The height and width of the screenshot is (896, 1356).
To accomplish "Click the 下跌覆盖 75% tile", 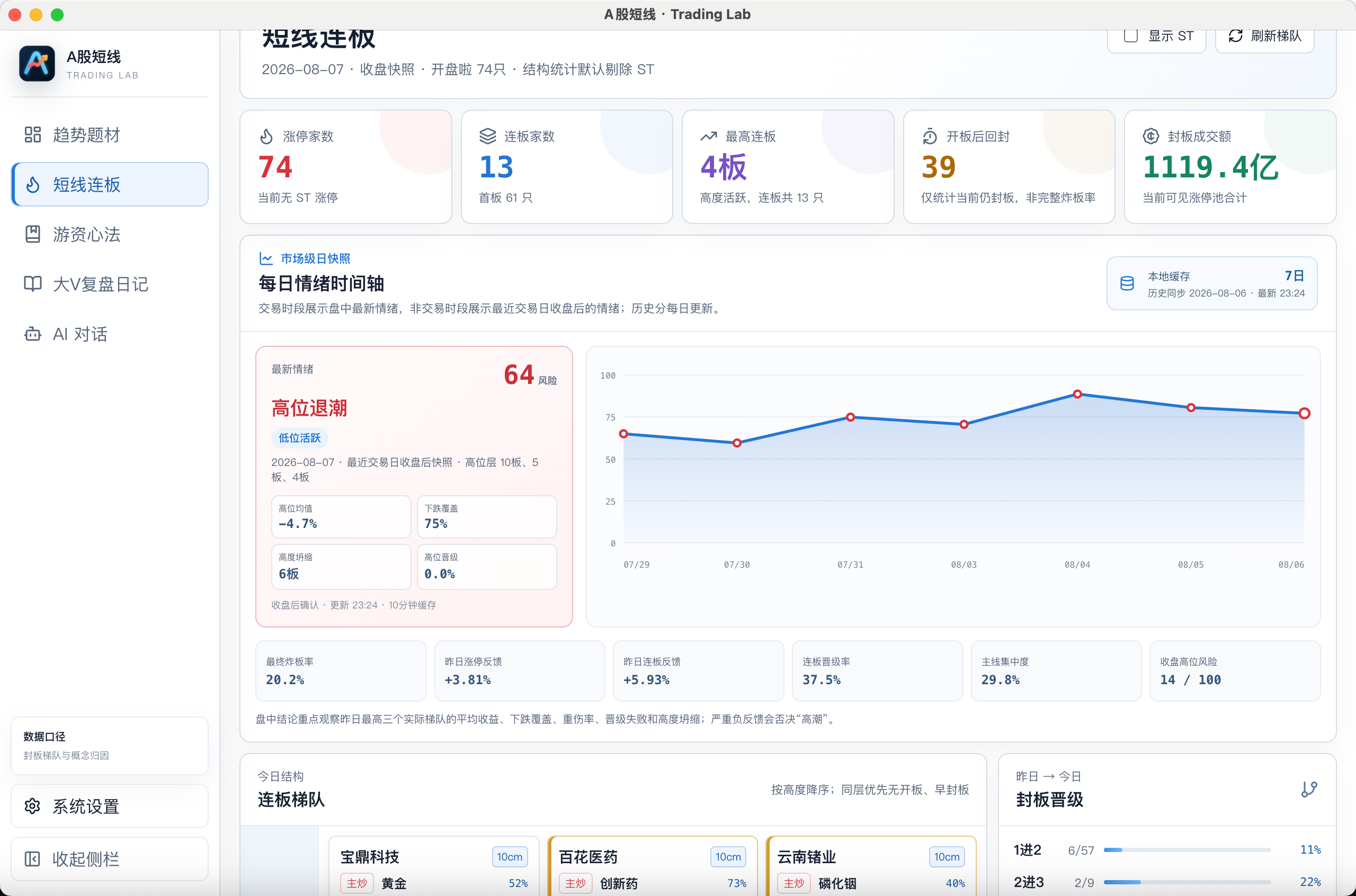I will 487,516.
